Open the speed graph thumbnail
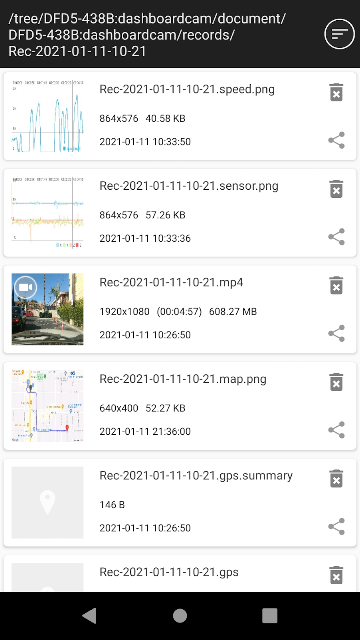This screenshot has width=360, height=640. pos(47,116)
